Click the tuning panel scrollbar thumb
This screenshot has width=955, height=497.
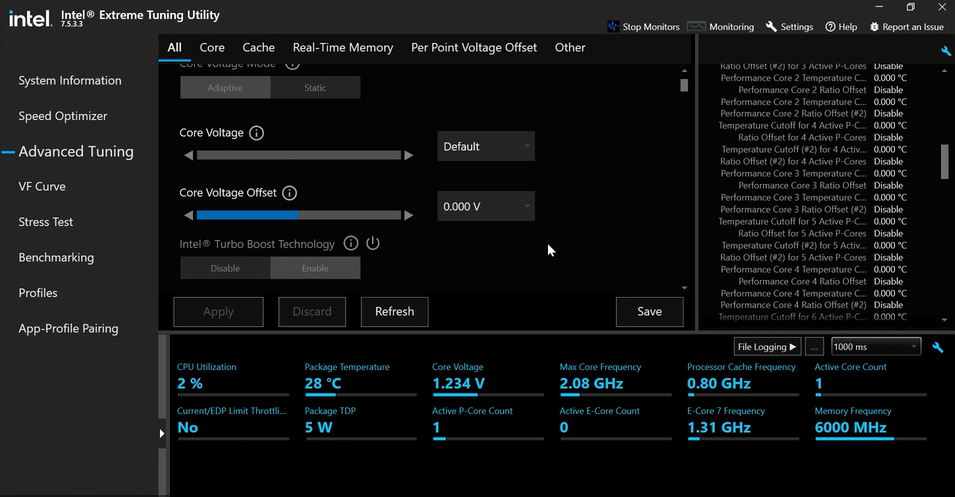click(x=684, y=85)
